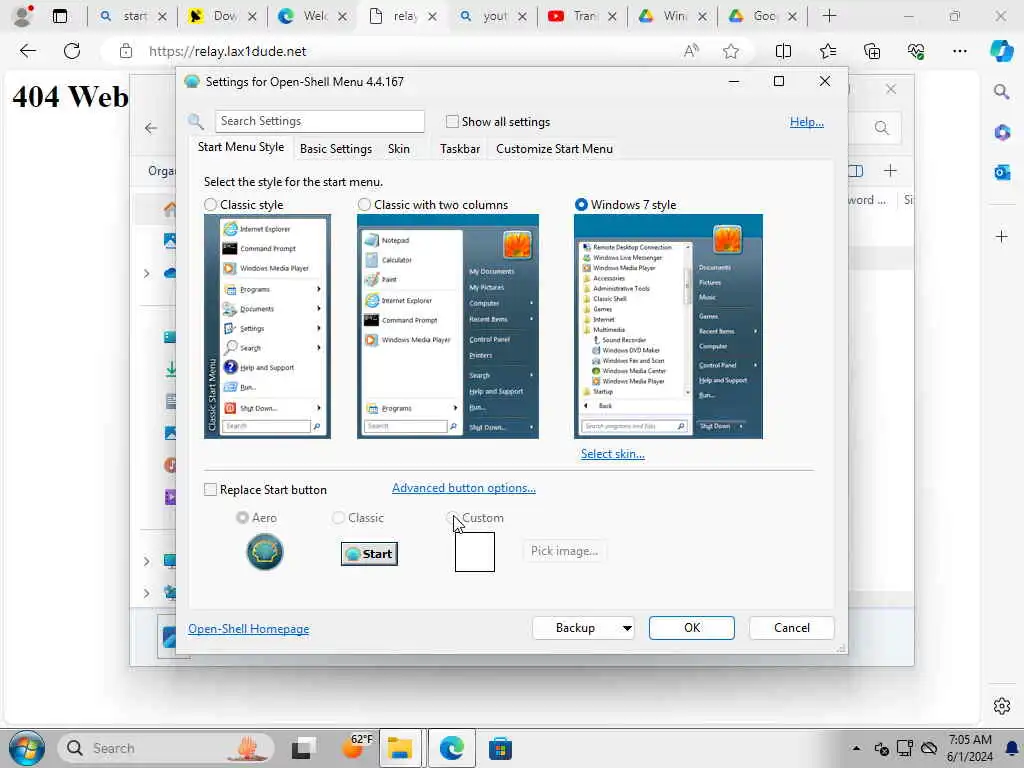Click File Explorer search magnifier

pos(882,128)
